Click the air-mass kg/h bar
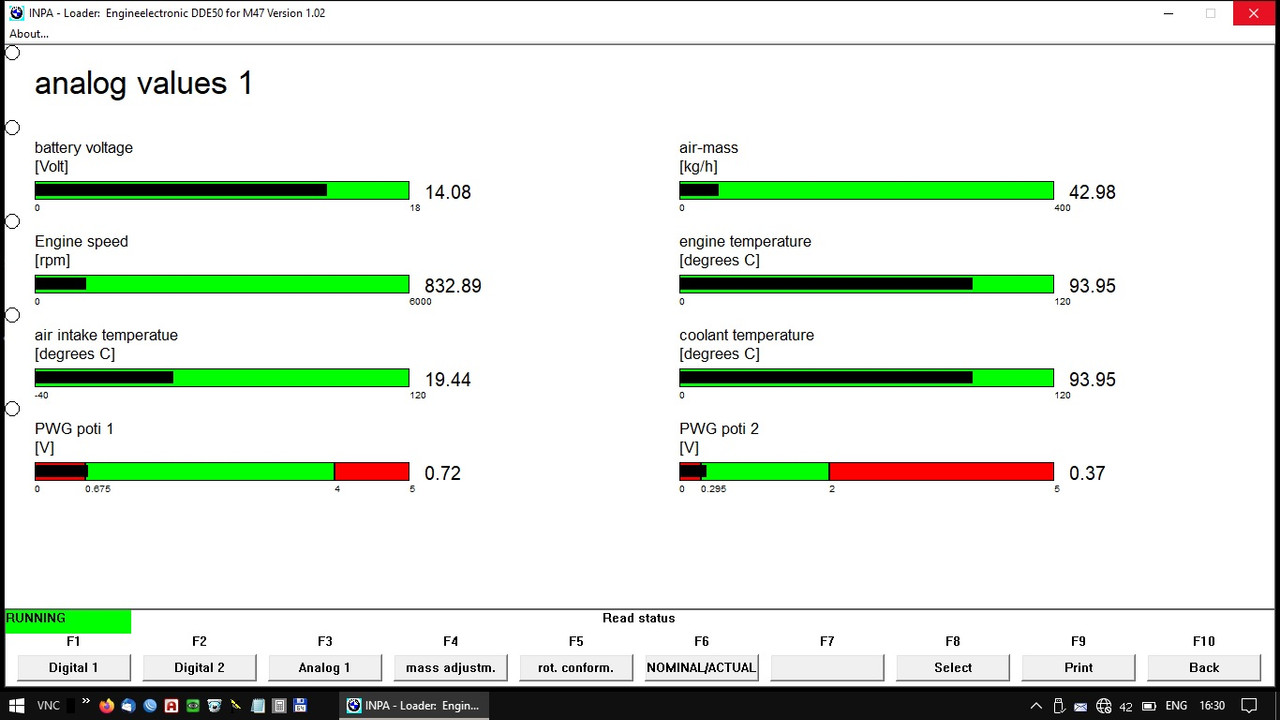 point(867,190)
